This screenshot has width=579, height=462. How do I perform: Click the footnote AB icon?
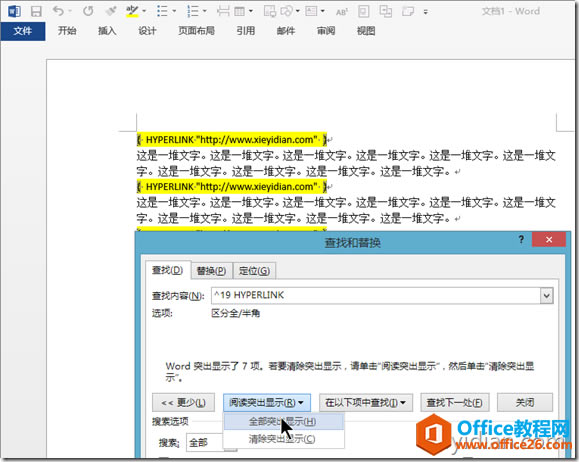(342, 12)
